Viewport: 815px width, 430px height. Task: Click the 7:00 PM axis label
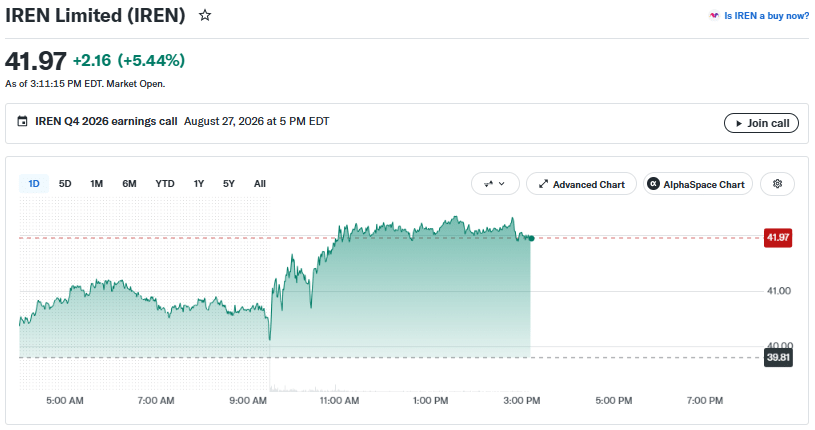(x=705, y=400)
